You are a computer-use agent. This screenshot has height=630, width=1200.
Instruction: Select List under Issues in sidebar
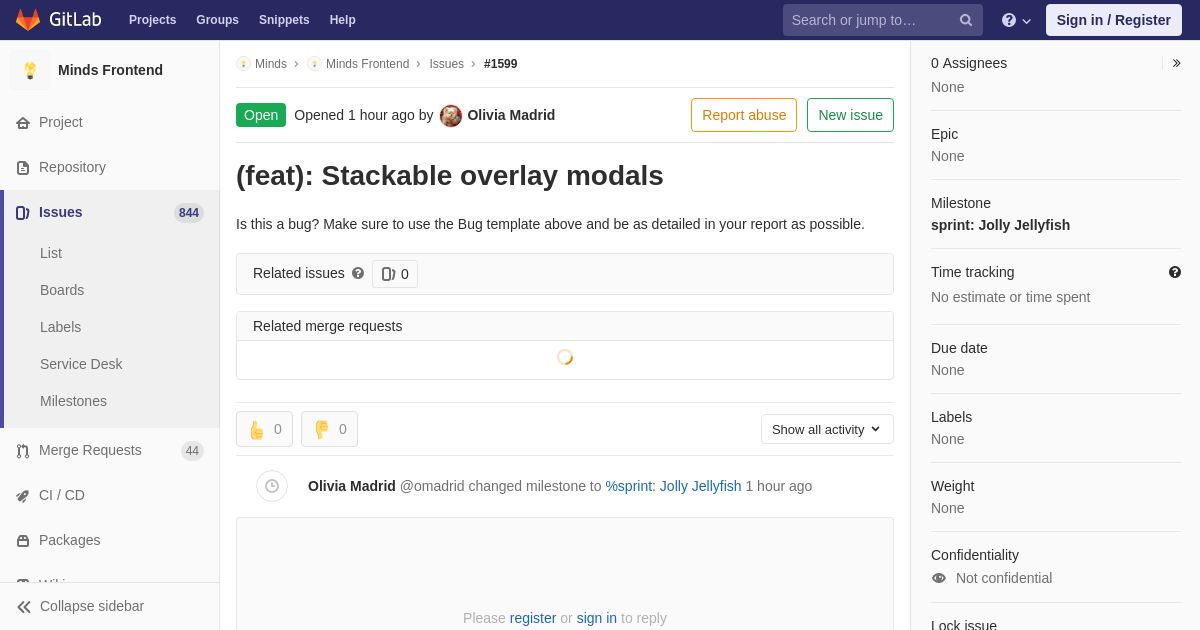pyautogui.click(x=51, y=253)
